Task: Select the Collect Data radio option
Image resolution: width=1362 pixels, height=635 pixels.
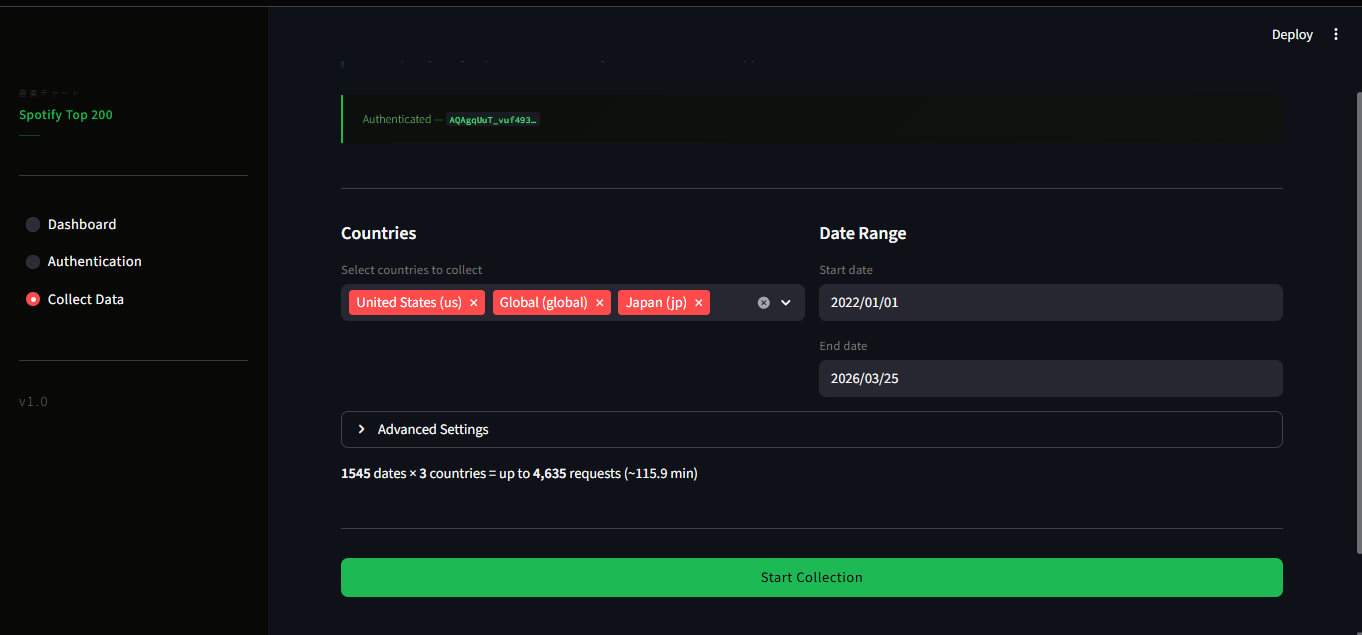Action: [33, 299]
